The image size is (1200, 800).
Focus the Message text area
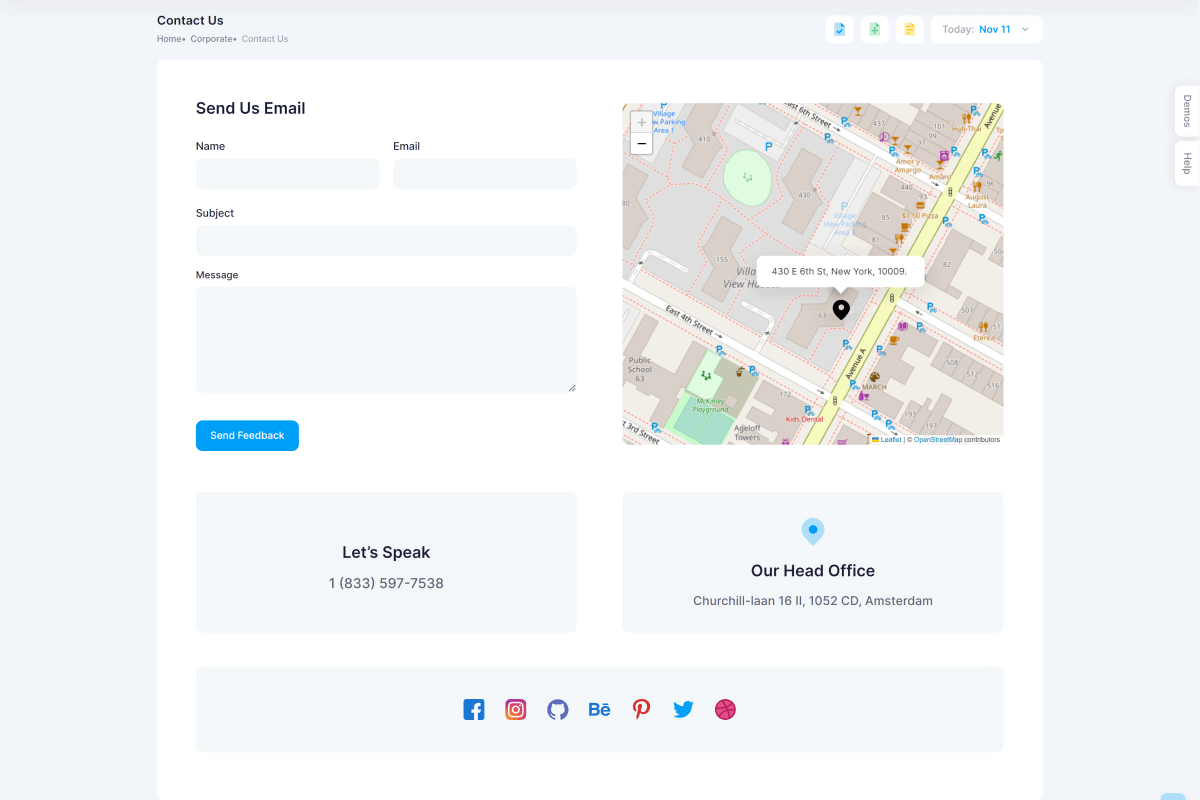coord(386,340)
